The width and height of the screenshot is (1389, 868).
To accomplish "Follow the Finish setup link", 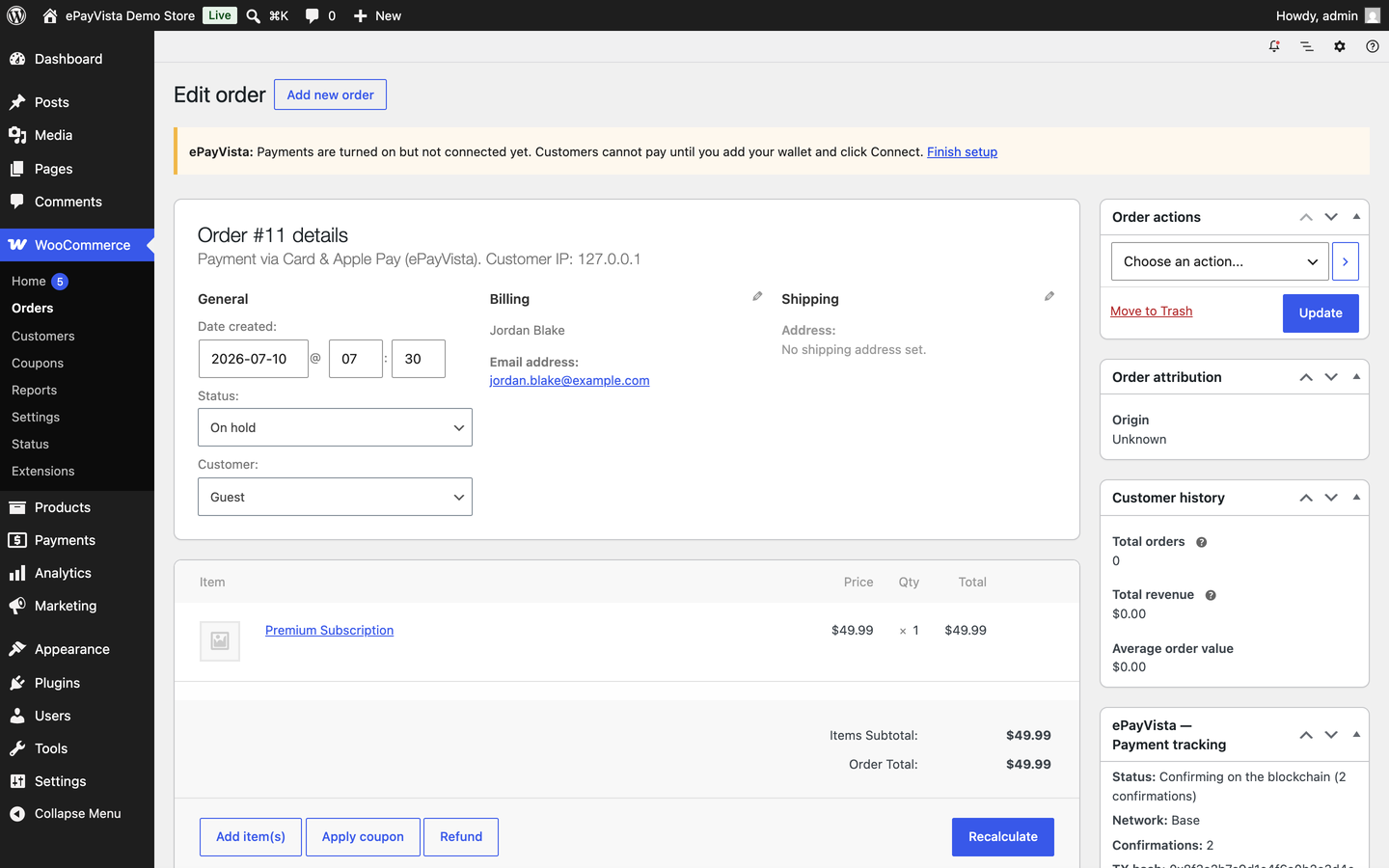I will pos(962,151).
